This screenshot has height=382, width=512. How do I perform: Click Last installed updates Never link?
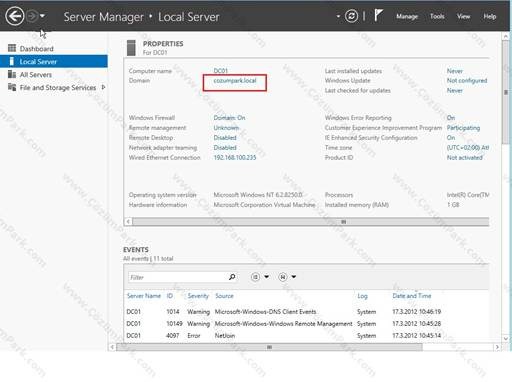[455, 71]
